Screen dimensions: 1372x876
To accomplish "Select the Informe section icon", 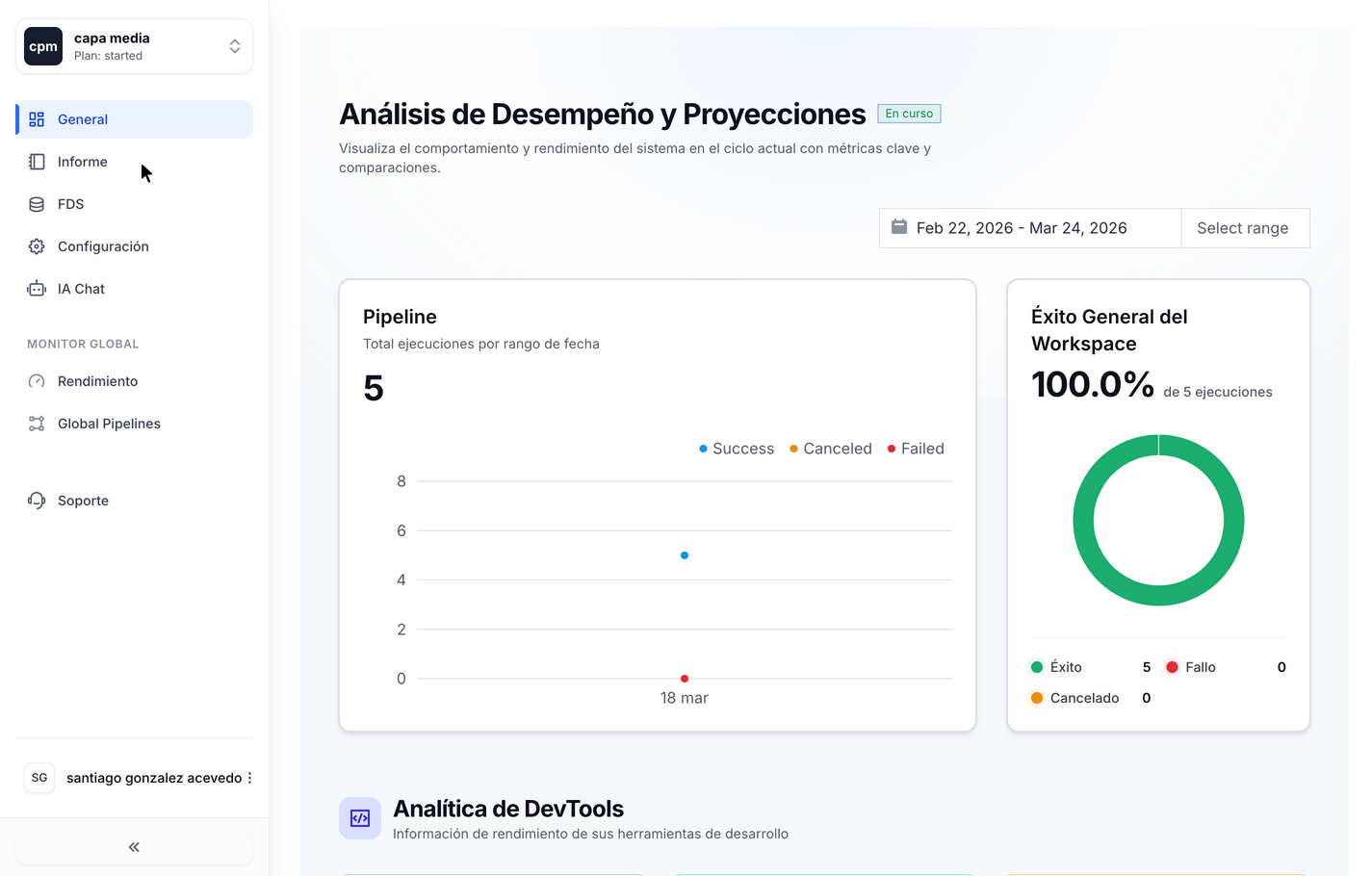I will coord(36,161).
